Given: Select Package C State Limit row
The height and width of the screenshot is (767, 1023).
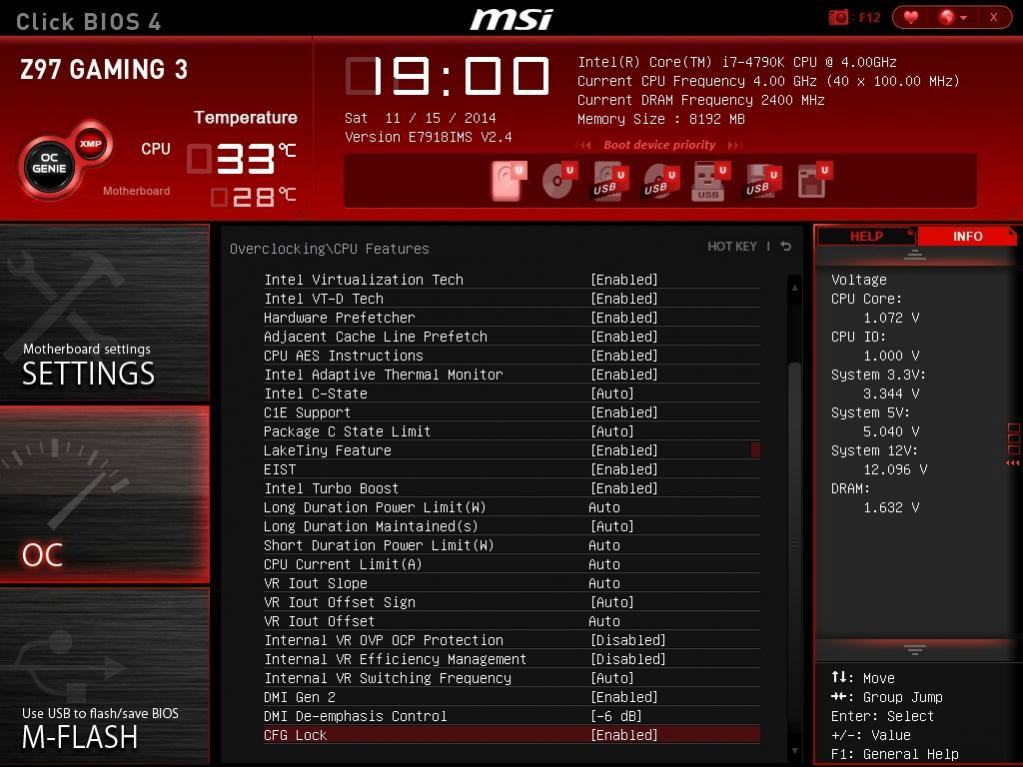Looking at the screenshot, I should coord(511,431).
